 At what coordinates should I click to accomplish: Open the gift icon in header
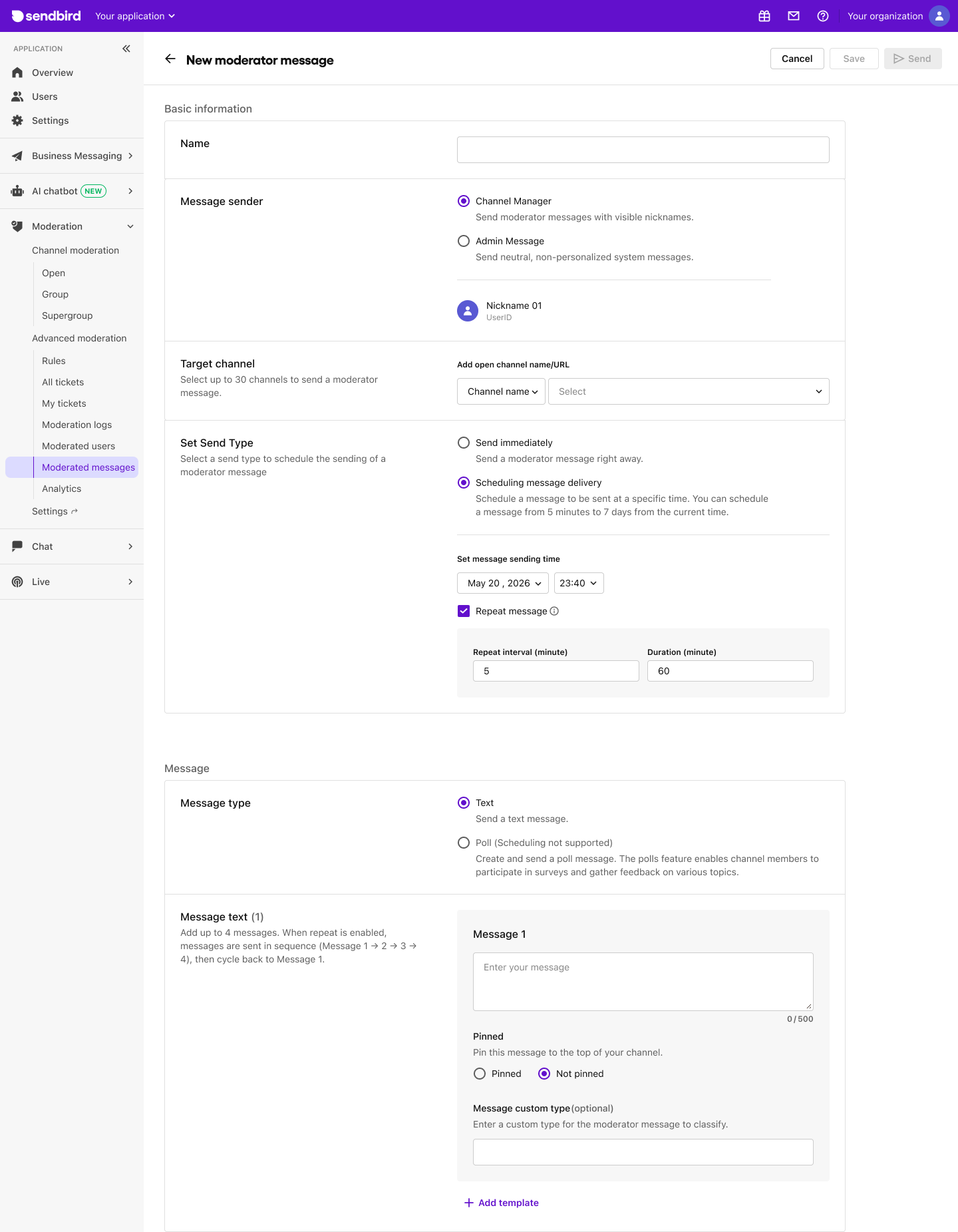pyautogui.click(x=764, y=16)
